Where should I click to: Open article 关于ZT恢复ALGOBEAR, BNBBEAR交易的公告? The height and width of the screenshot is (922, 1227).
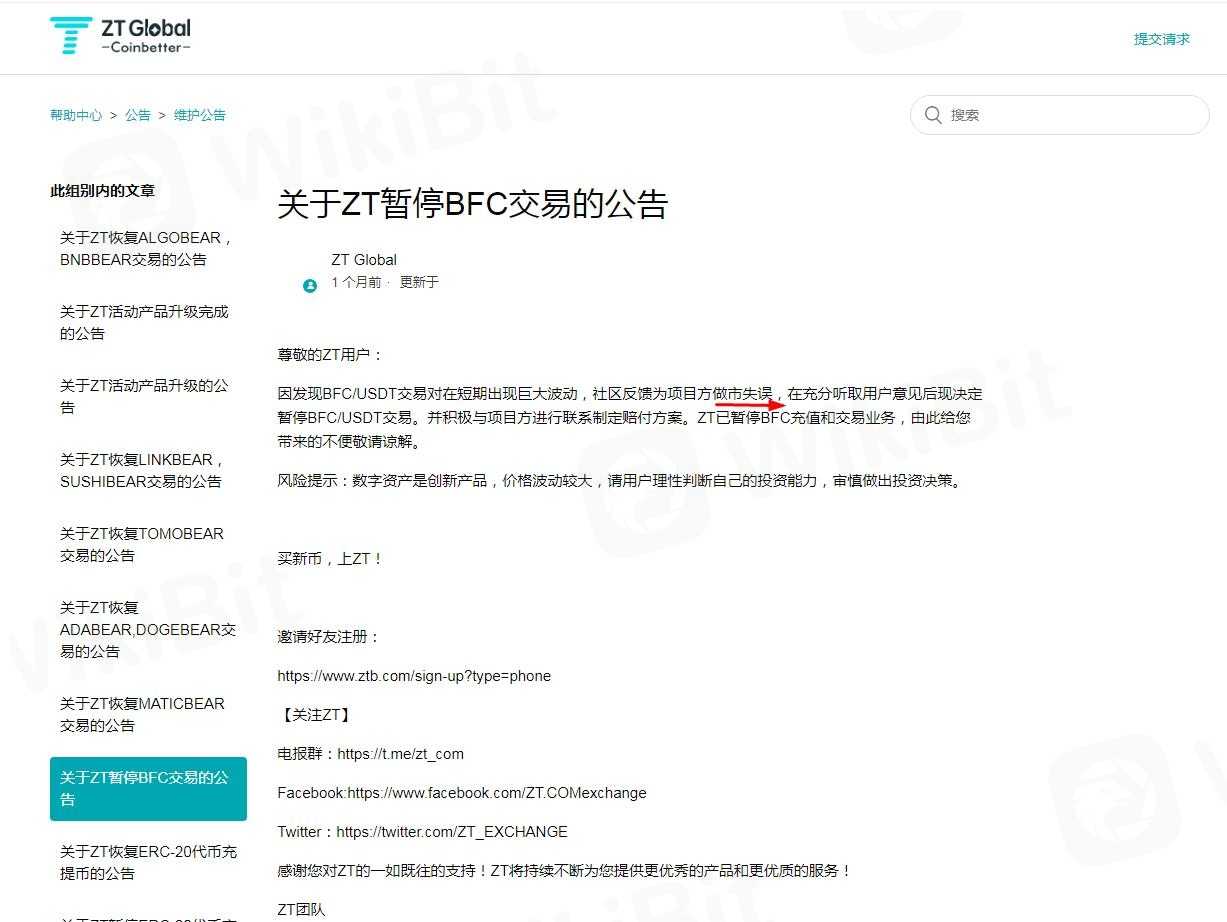(147, 249)
